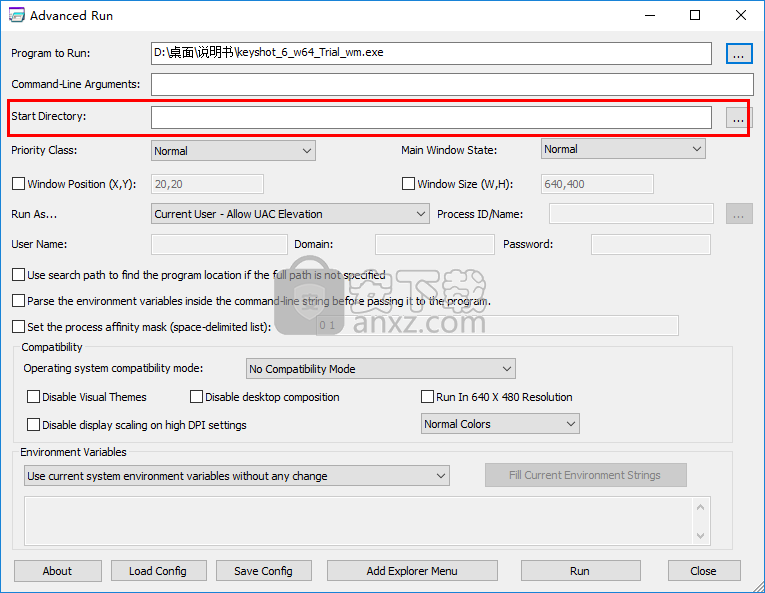Toggle Disable Visual Themes checkbox
The width and height of the screenshot is (765, 593).
tap(34, 397)
